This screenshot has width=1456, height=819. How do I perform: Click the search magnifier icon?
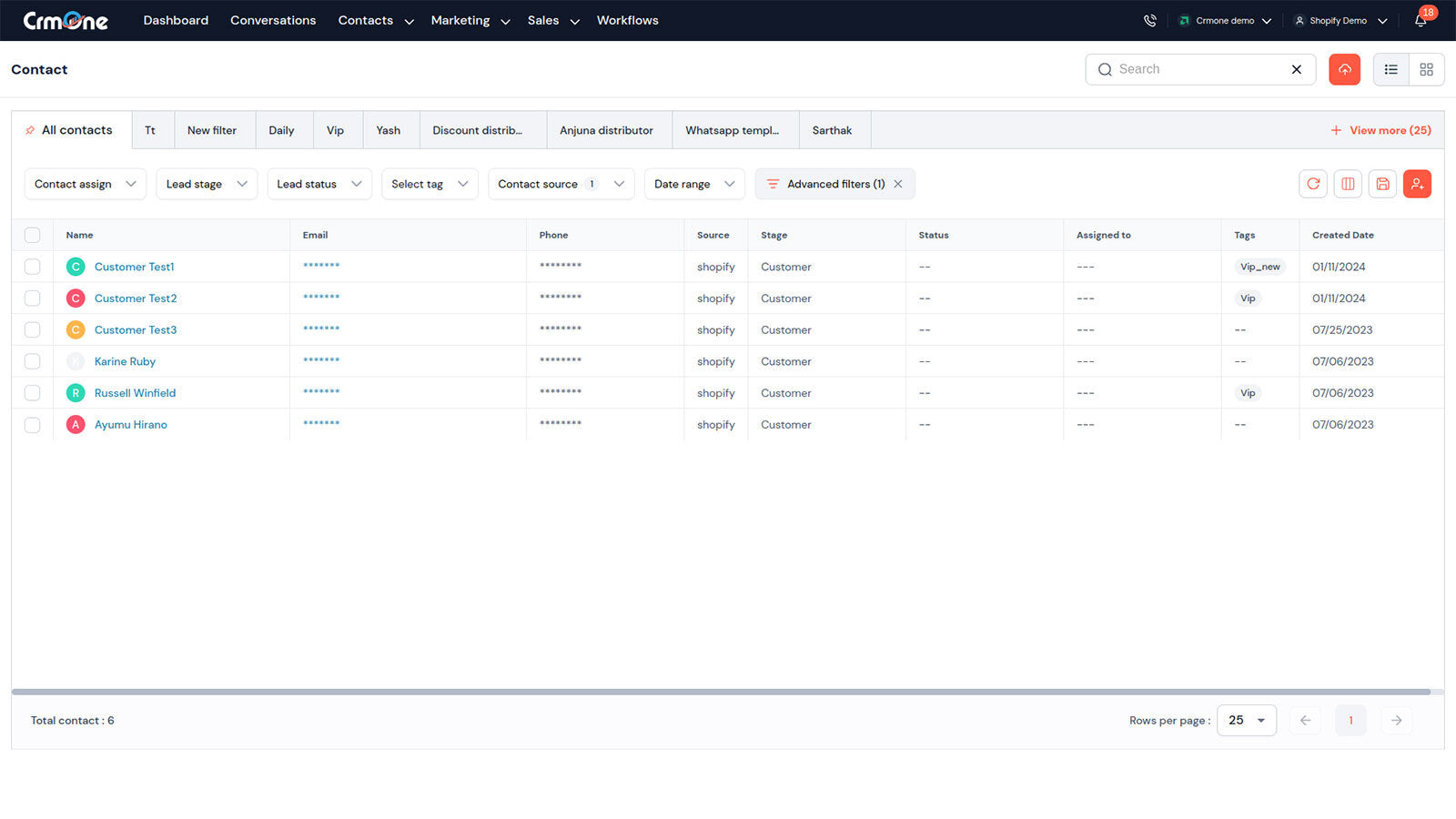pyautogui.click(x=1105, y=69)
